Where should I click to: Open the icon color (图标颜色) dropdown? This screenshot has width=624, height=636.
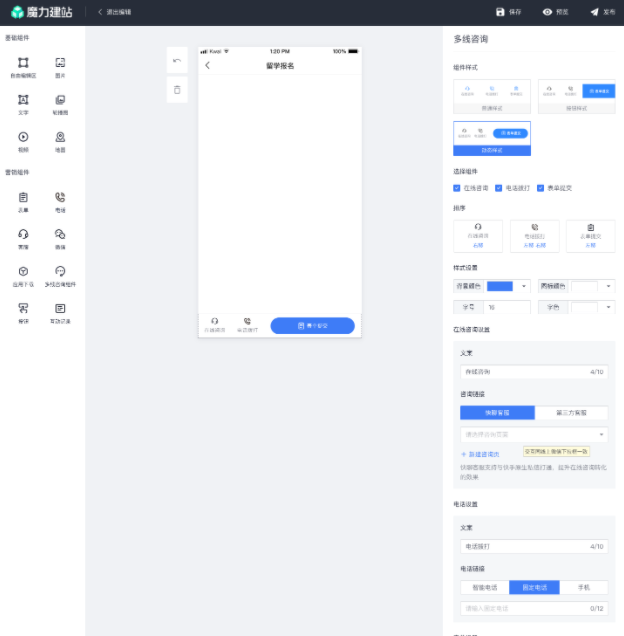(x=608, y=286)
